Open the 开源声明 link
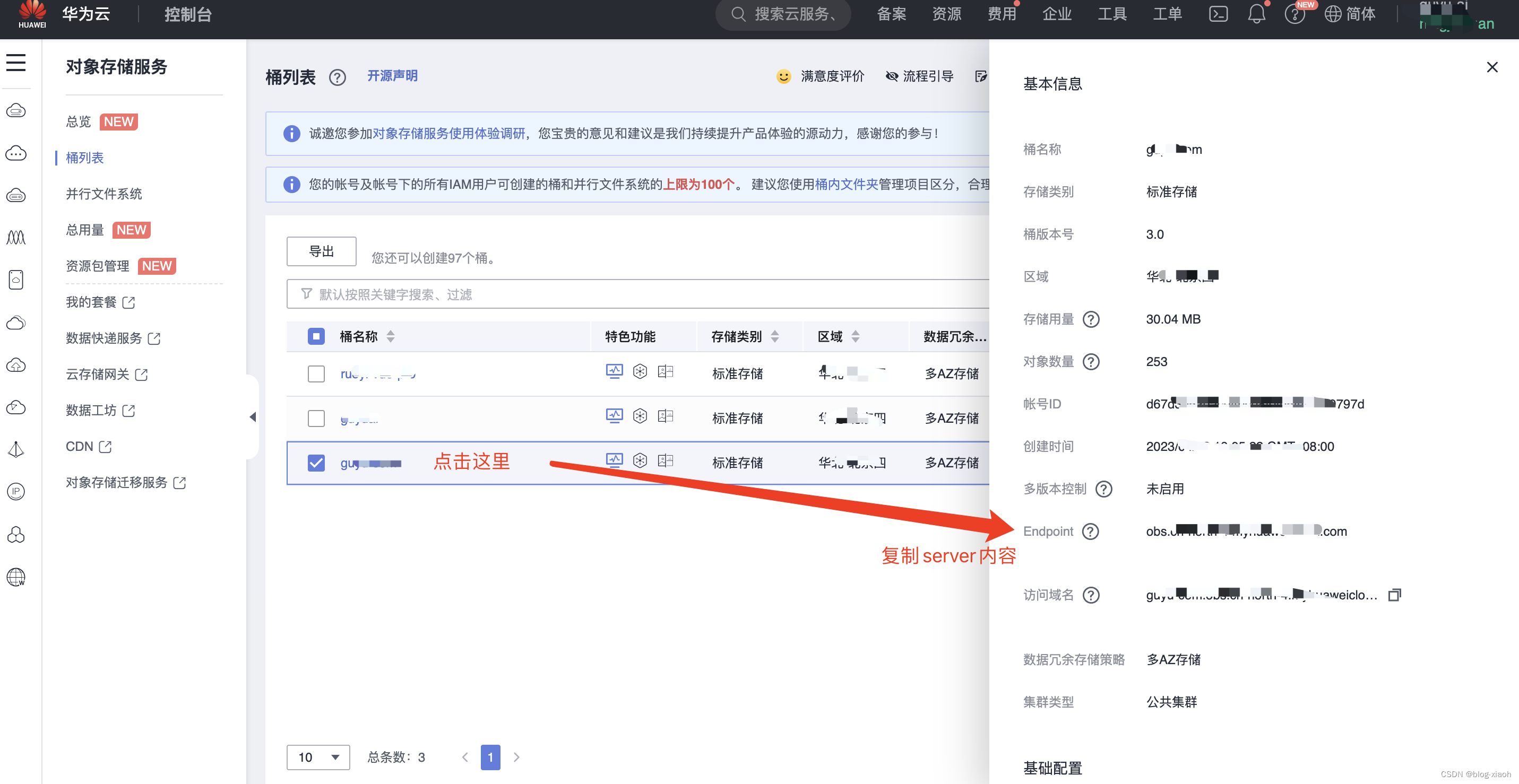The image size is (1519, 784). [x=392, y=76]
